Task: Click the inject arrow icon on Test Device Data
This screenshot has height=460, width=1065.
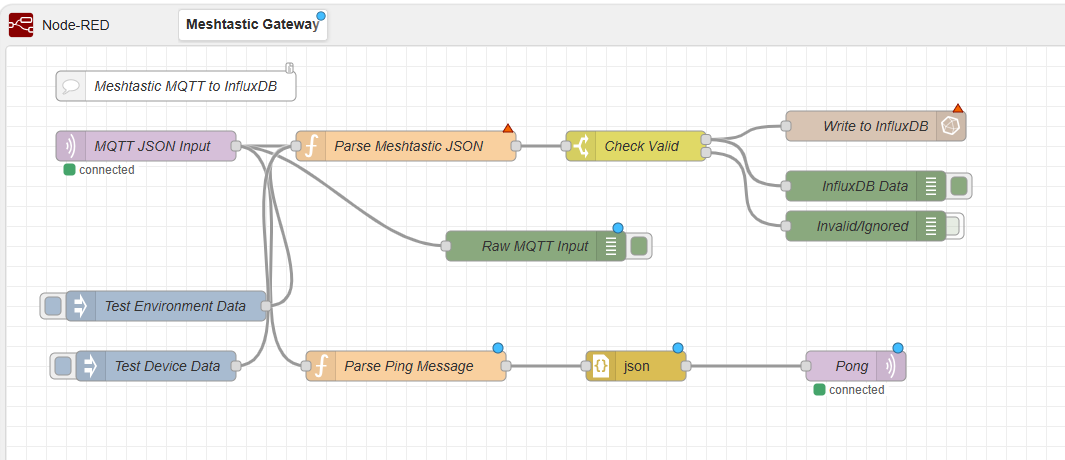Action: coord(90,366)
